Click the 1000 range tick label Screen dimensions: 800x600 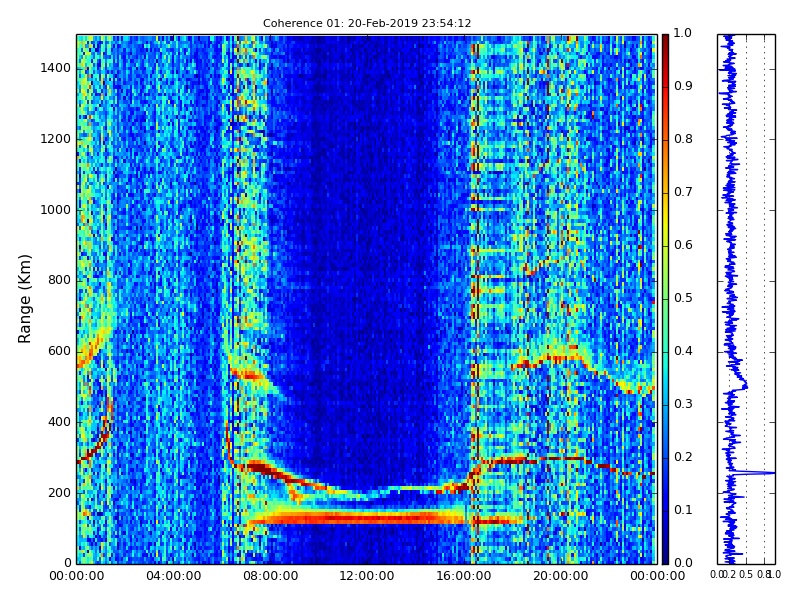pyautogui.click(x=55, y=210)
